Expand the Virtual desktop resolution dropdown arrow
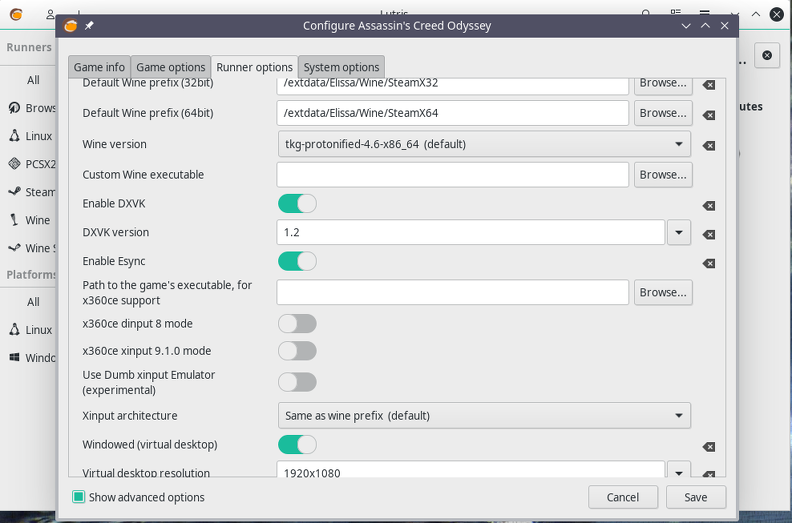792x523 pixels. pyautogui.click(x=679, y=471)
